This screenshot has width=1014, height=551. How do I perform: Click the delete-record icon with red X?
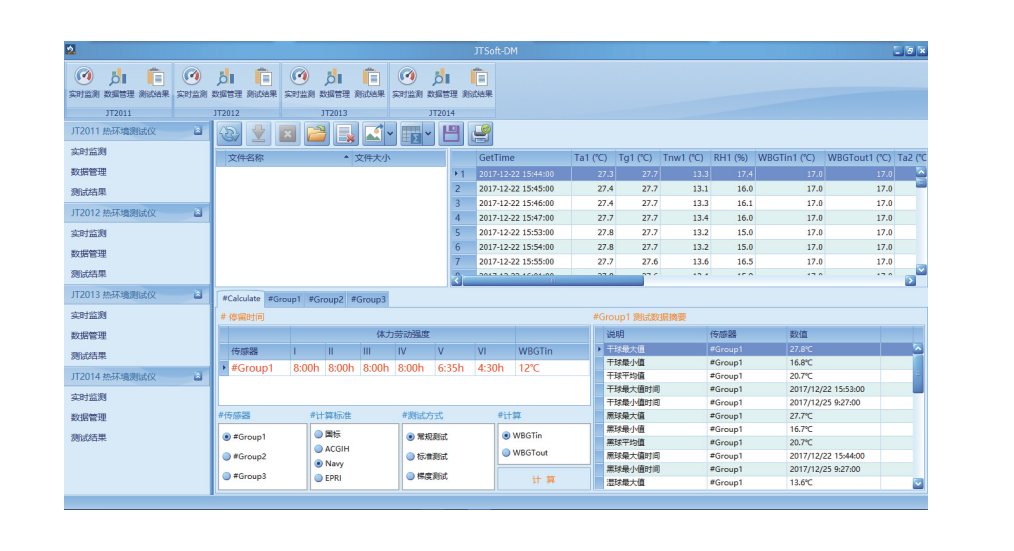346,134
